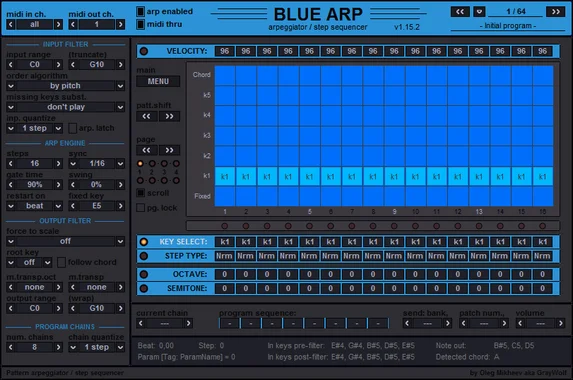Decrease swing 0% with left arrow
The height and width of the screenshot is (380, 573).
(x=73, y=185)
